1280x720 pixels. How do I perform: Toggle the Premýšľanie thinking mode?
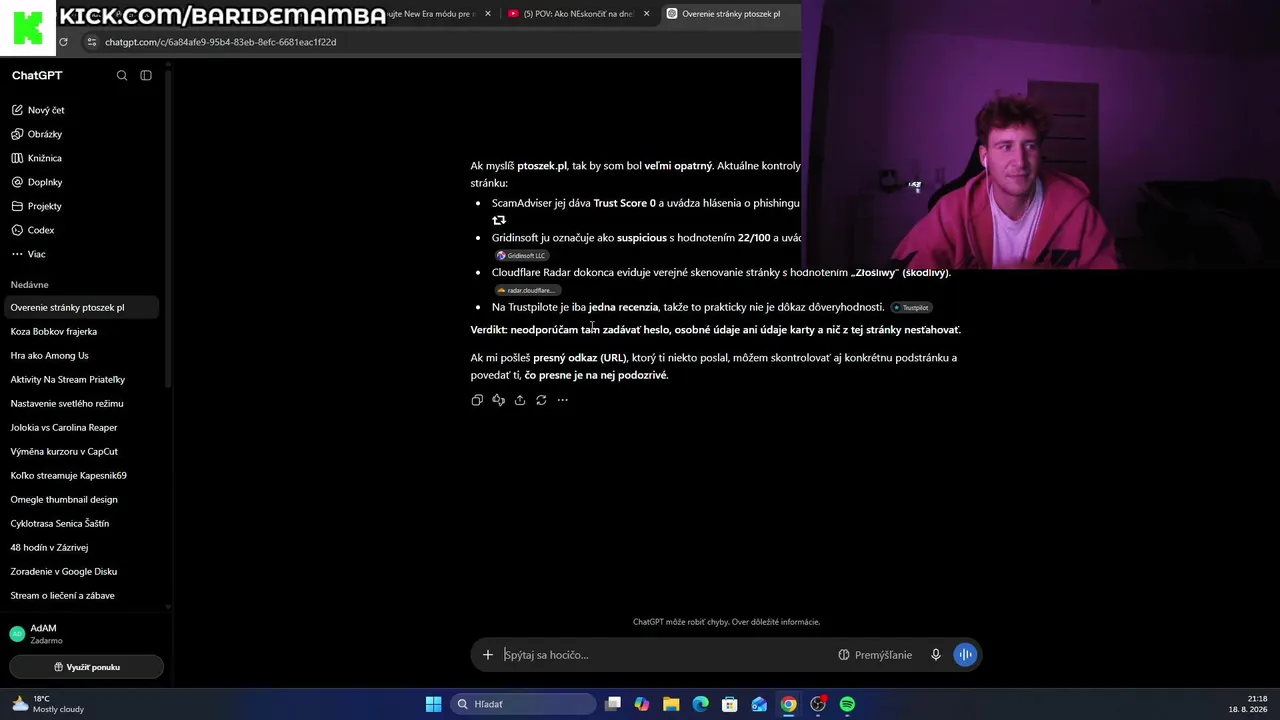point(875,655)
